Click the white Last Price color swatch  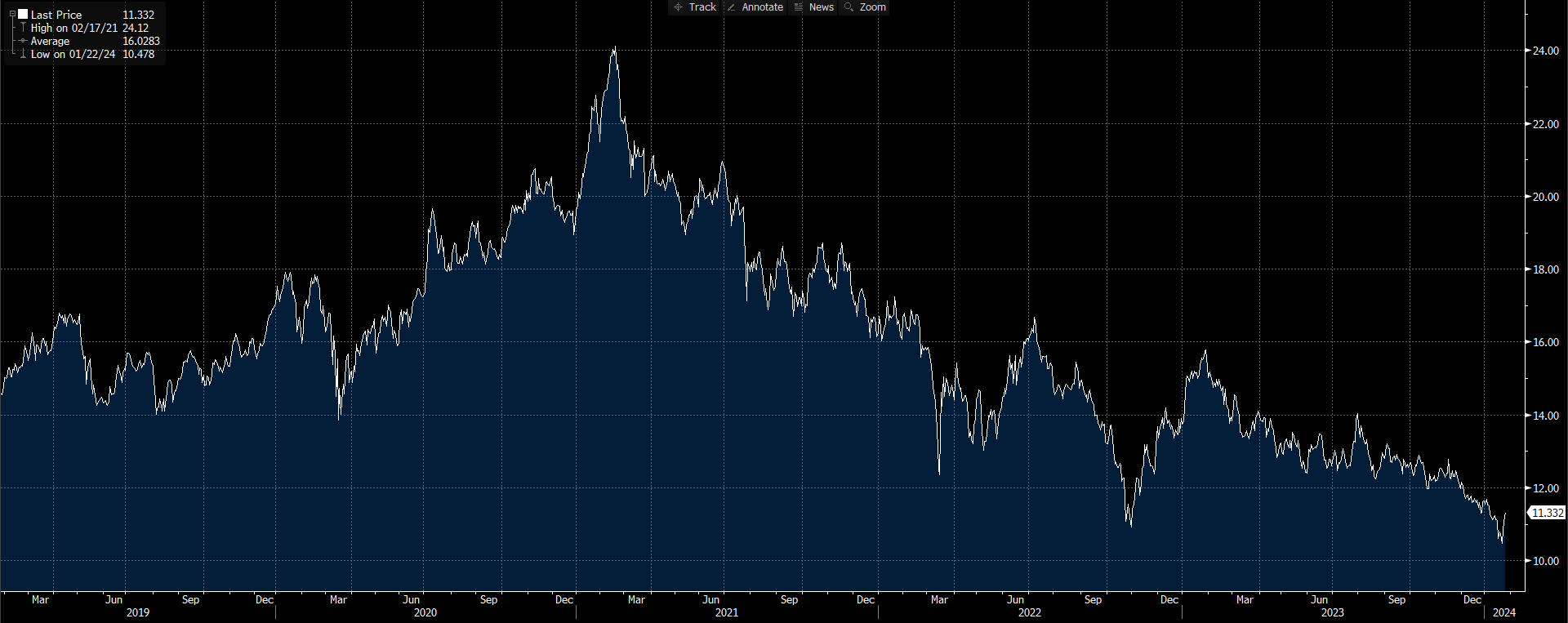(23, 15)
